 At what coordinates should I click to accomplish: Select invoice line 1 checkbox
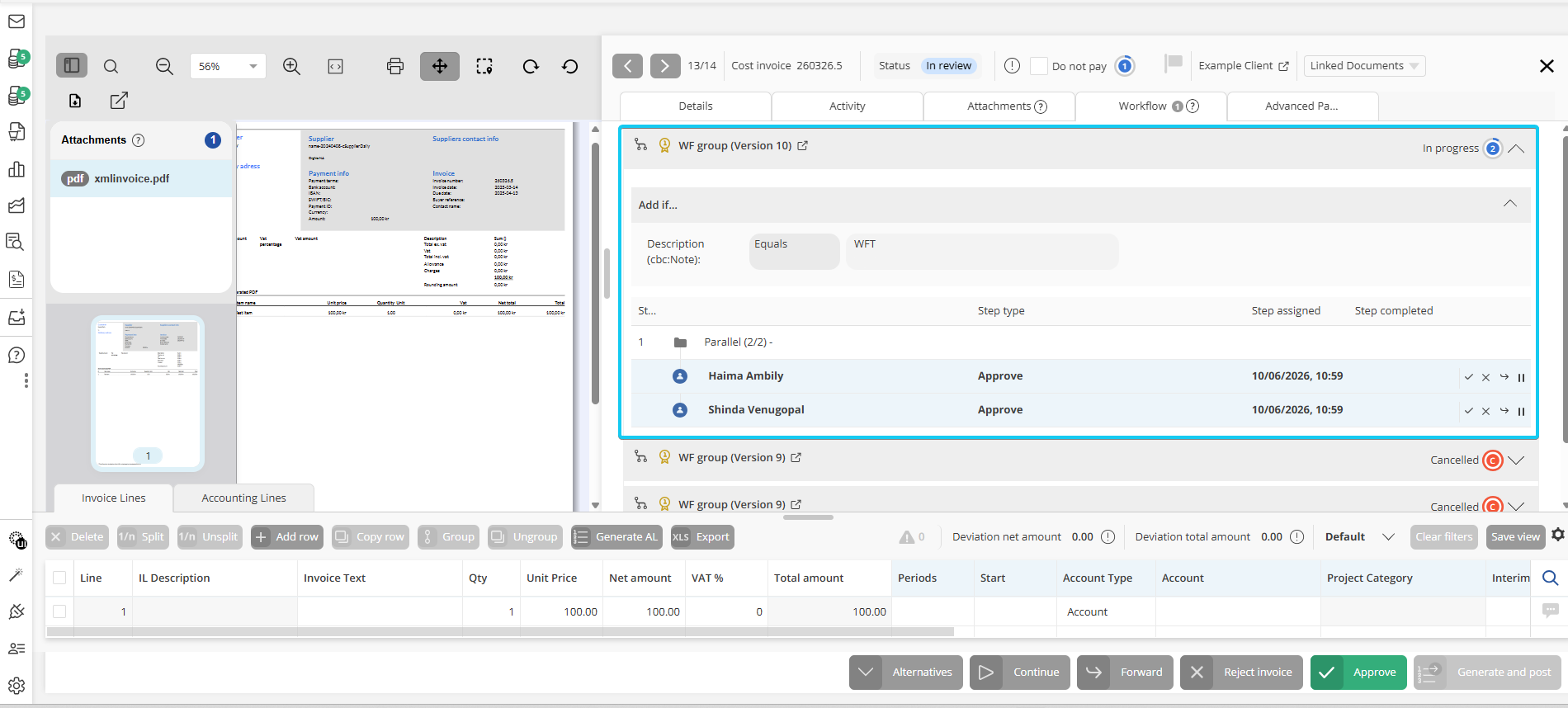[59, 611]
